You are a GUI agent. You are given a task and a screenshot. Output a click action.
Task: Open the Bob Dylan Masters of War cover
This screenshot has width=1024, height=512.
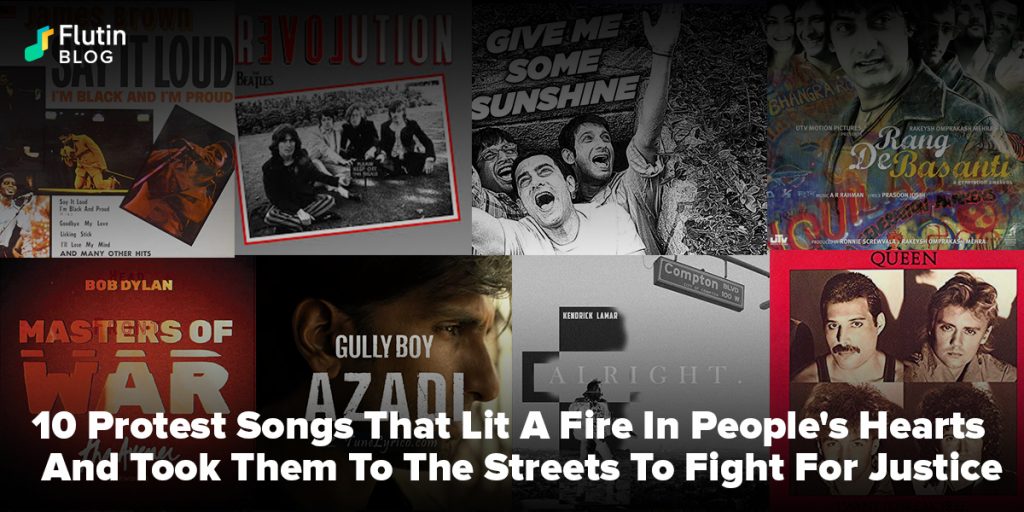[128, 384]
